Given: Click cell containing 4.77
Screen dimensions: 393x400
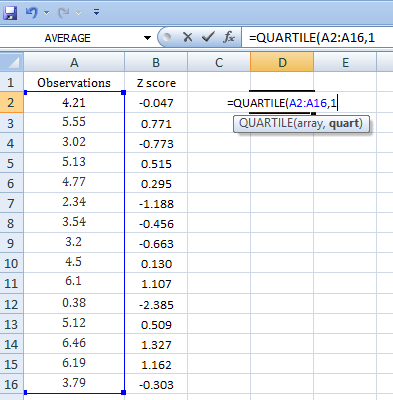Looking at the screenshot, I should [x=74, y=183].
